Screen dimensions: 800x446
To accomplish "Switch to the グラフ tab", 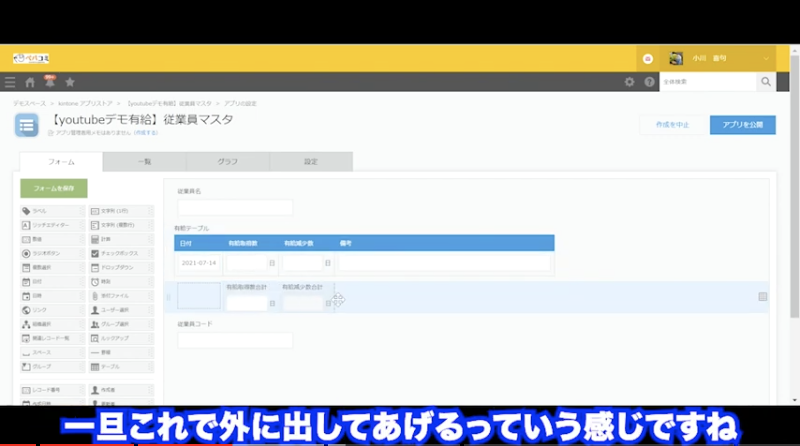I will click(x=227, y=162).
